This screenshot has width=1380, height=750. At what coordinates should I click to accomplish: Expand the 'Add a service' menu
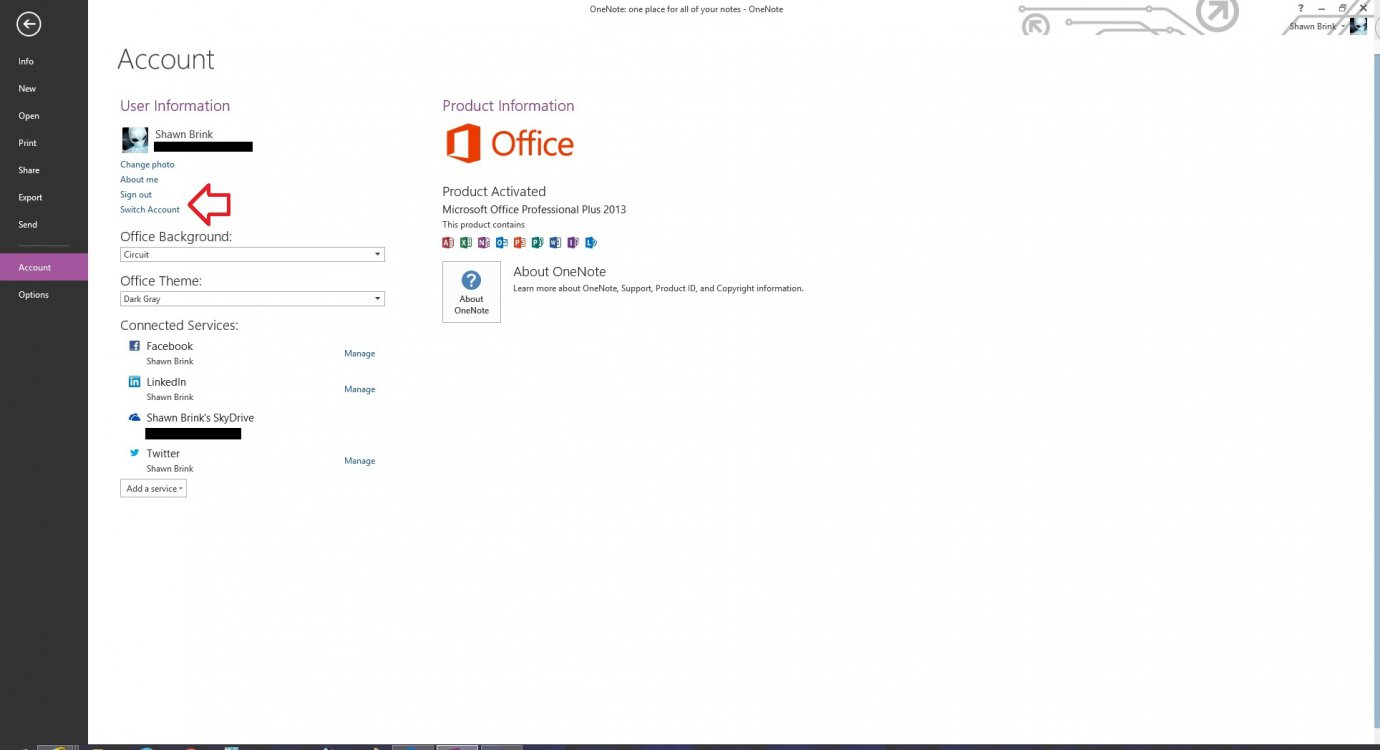point(153,488)
